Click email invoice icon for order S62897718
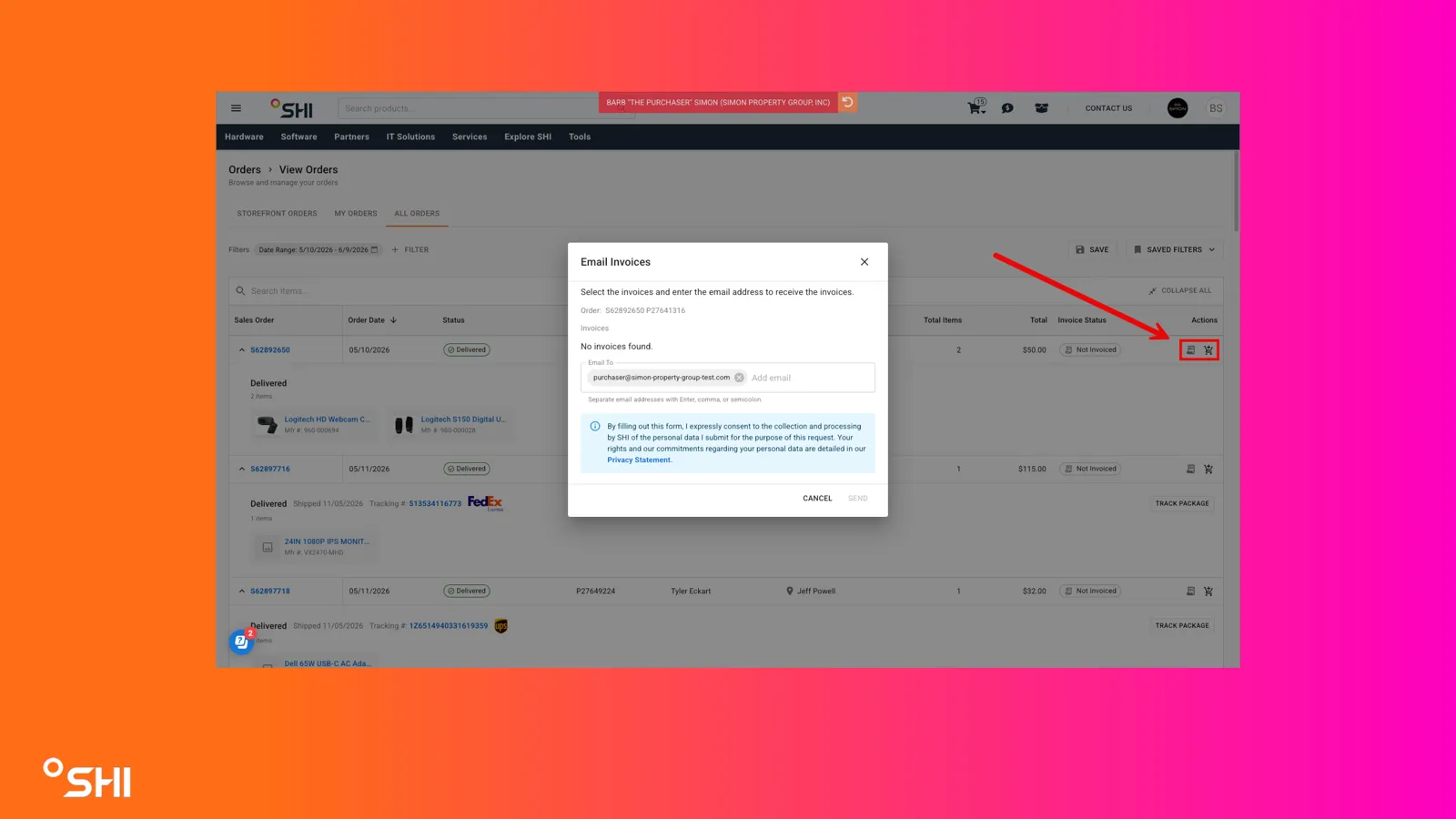The height and width of the screenshot is (819, 1456). 1190,591
